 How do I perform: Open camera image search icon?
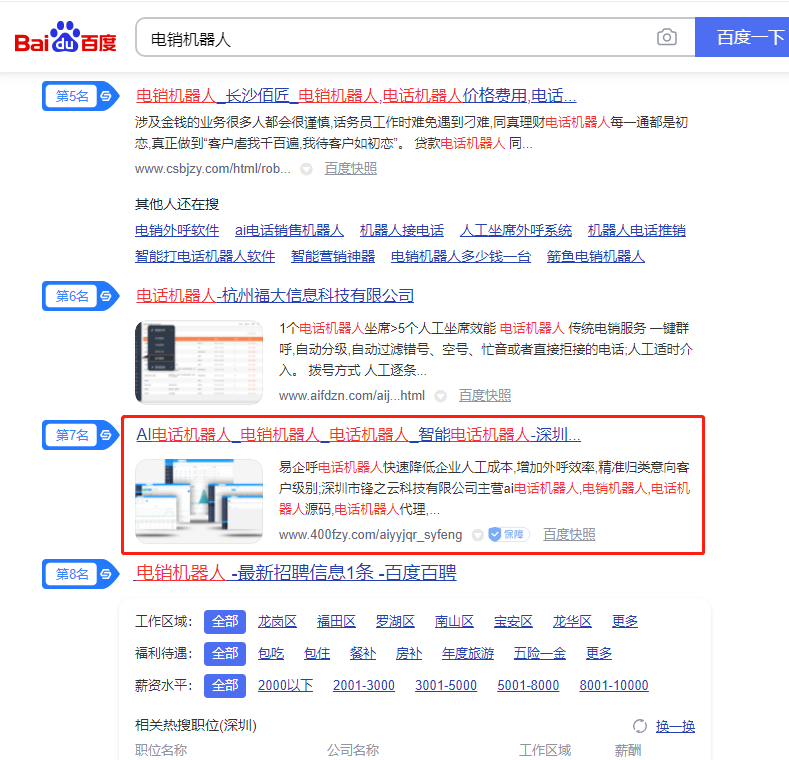coord(667,37)
